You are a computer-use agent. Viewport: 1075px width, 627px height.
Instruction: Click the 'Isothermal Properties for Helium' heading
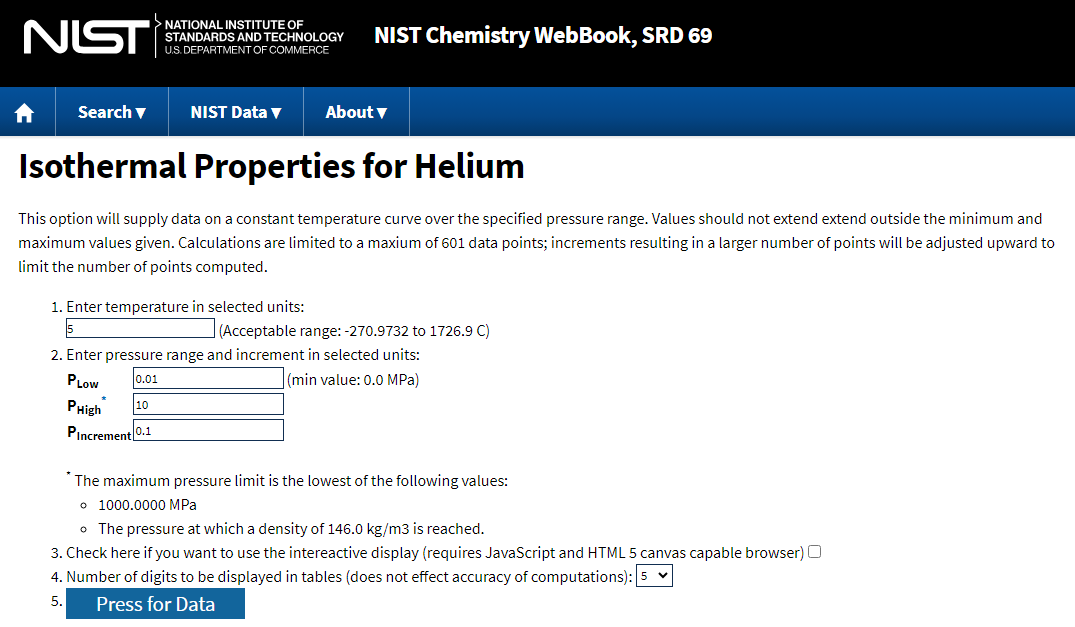(271, 166)
